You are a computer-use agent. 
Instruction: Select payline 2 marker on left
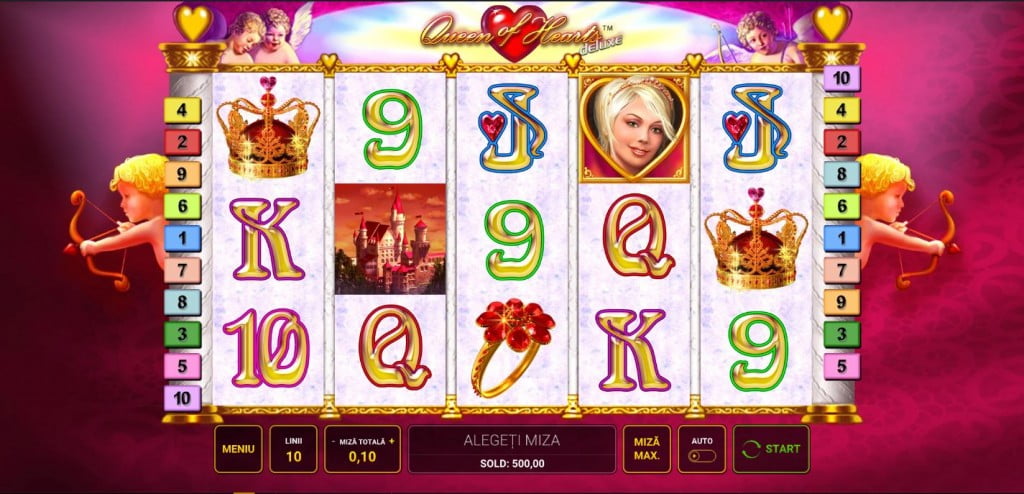pos(182,142)
